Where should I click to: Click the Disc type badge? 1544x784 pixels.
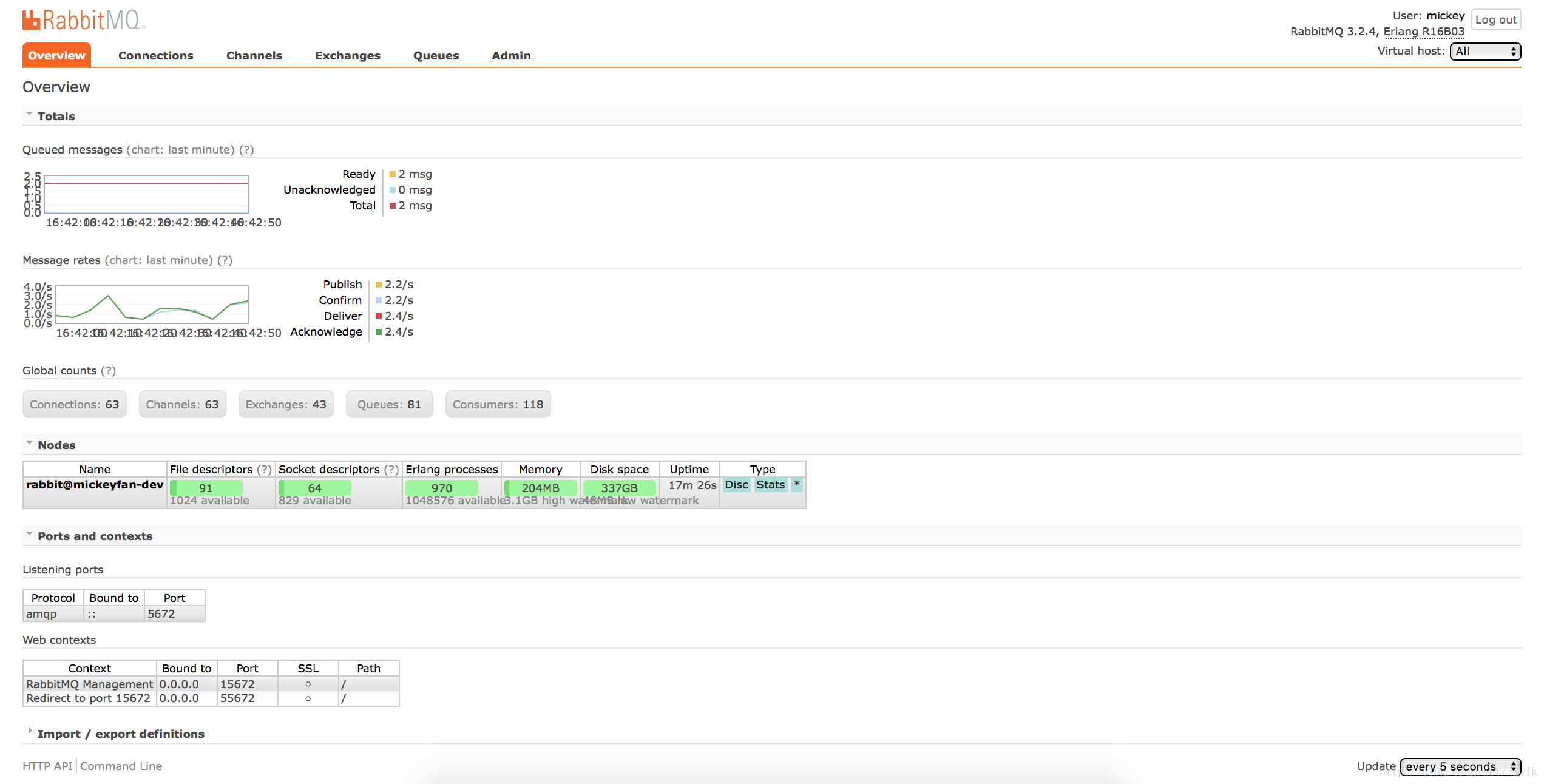[736, 484]
